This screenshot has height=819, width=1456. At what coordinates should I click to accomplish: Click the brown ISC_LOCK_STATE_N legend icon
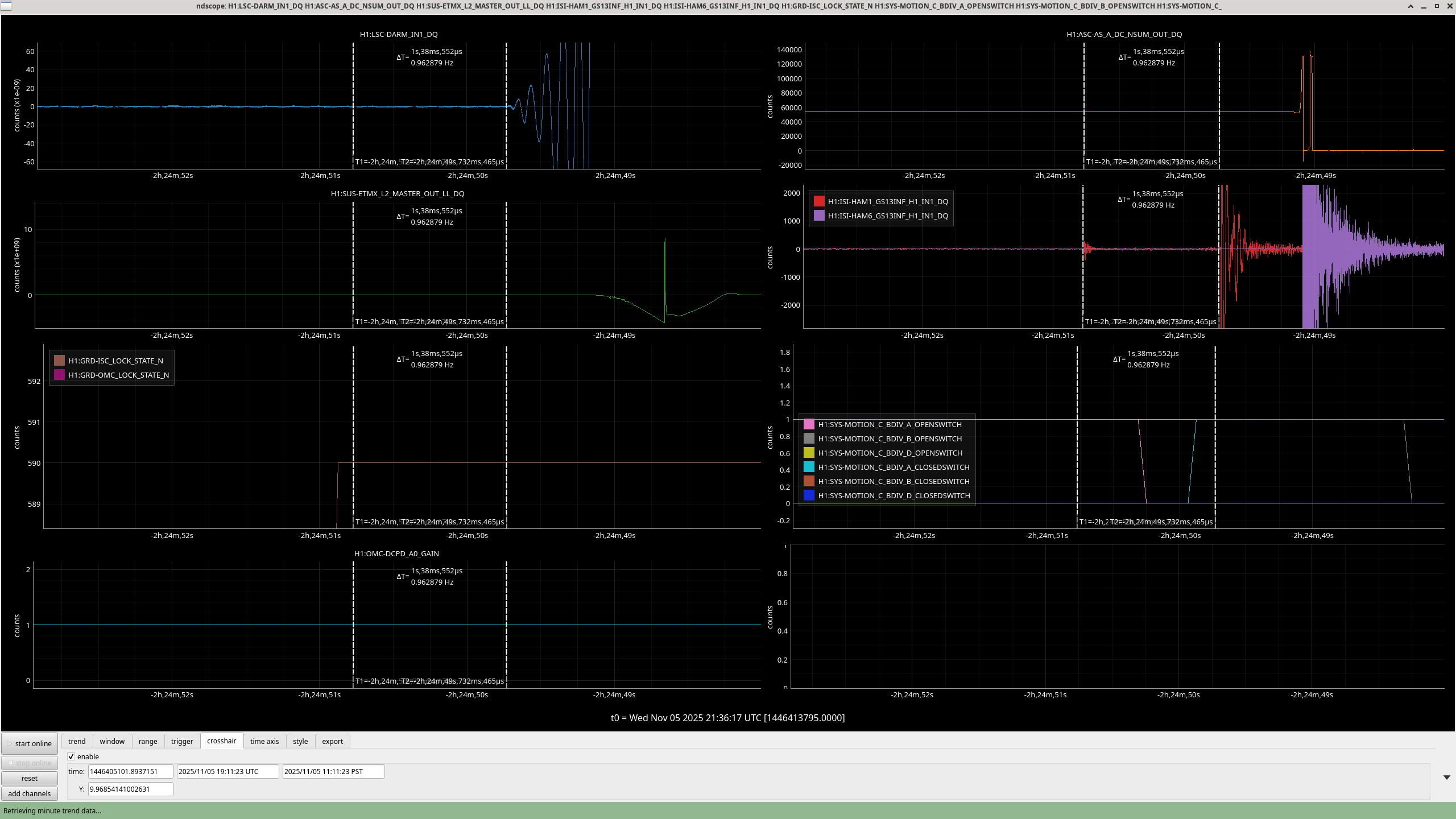59,361
